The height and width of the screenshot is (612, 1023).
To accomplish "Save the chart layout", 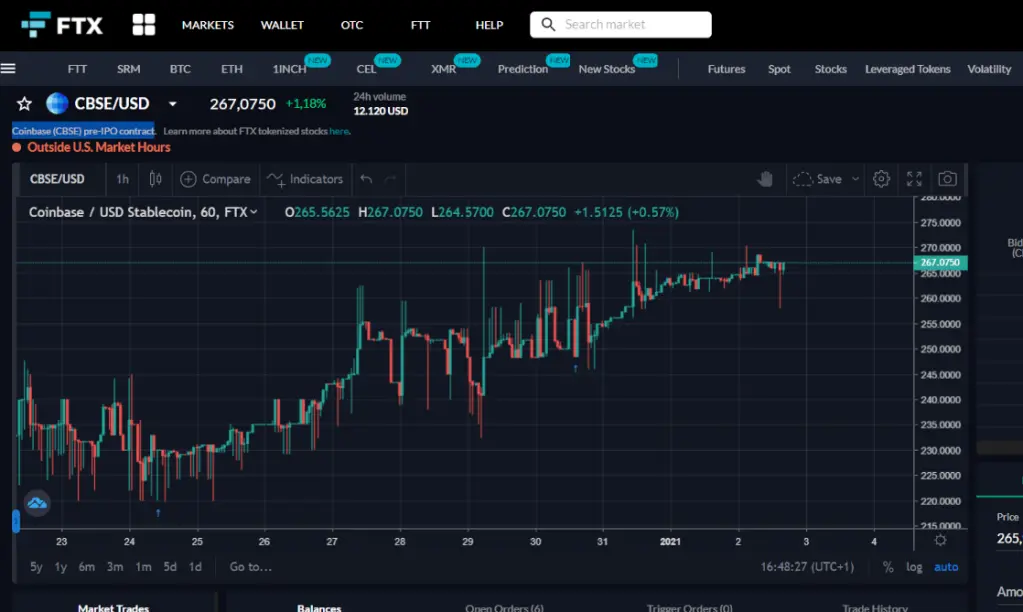I will (817, 179).
